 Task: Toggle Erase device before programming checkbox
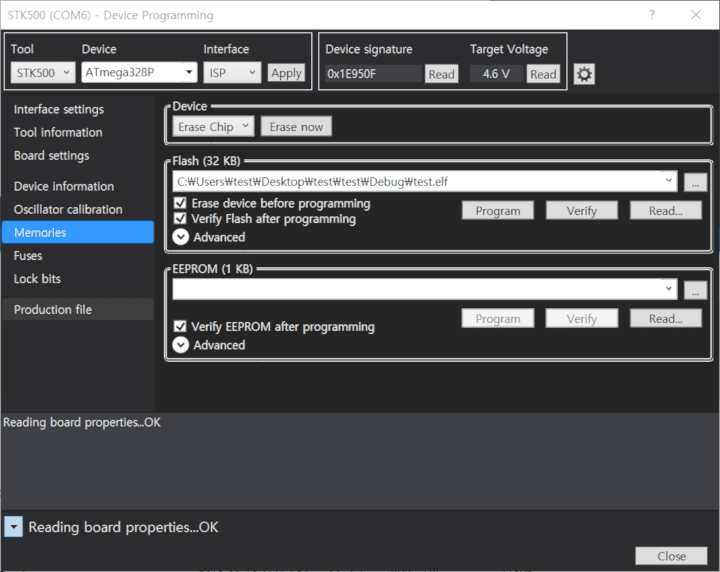coord(180,203)
